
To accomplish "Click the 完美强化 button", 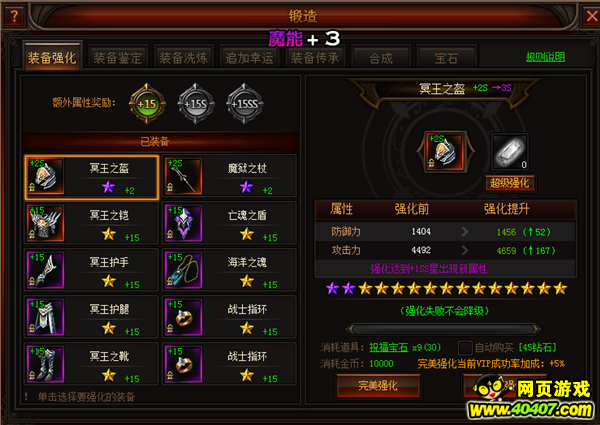I will coord(378,386).
